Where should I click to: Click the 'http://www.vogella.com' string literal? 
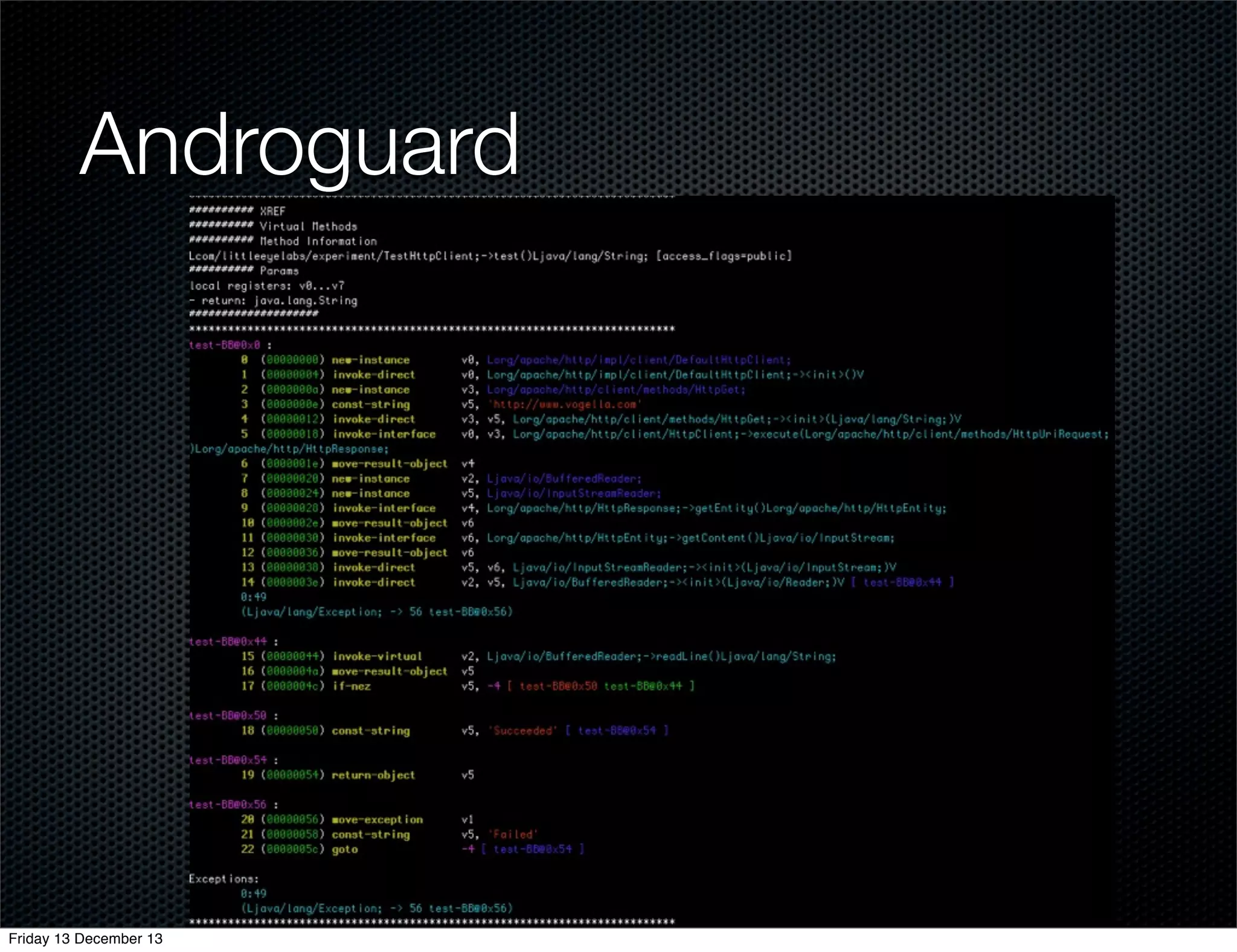point(565,404)
